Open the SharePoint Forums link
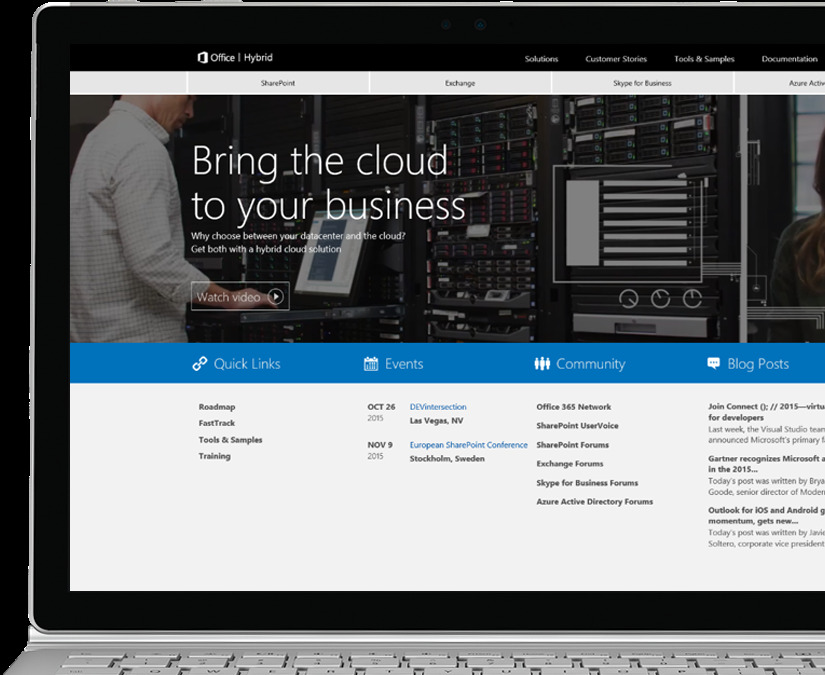825x675 pixels. (572, 445)
